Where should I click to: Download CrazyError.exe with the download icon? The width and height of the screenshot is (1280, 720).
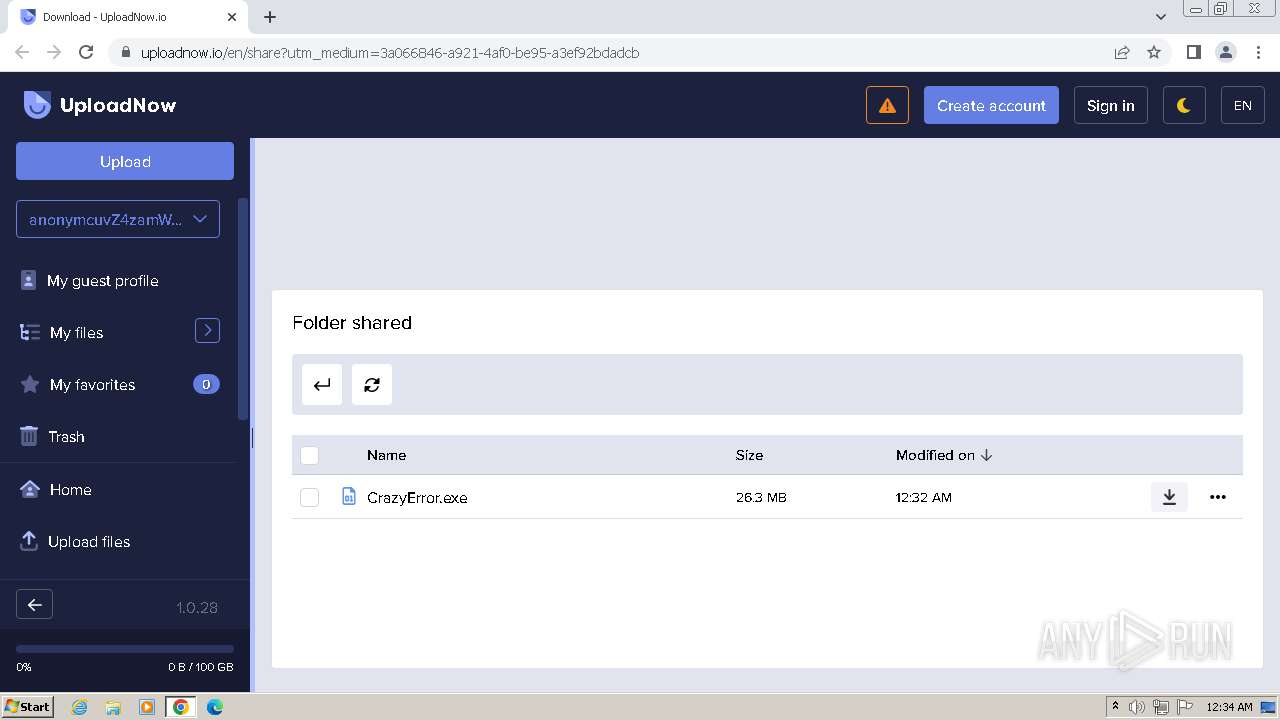(1169, 497)
